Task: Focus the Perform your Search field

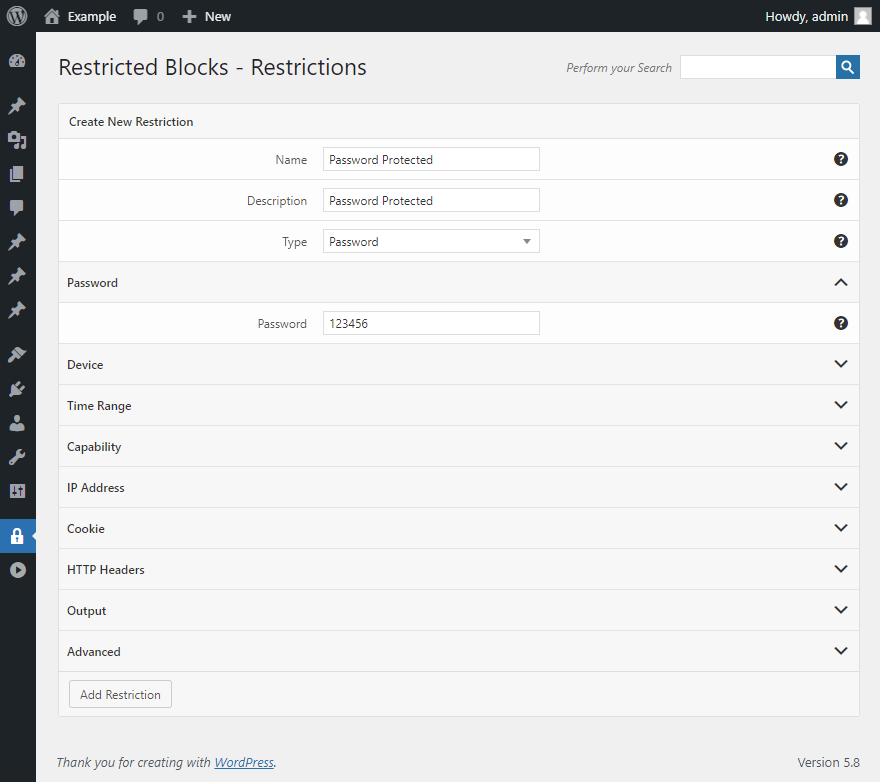Action: [x=758, y=67]
